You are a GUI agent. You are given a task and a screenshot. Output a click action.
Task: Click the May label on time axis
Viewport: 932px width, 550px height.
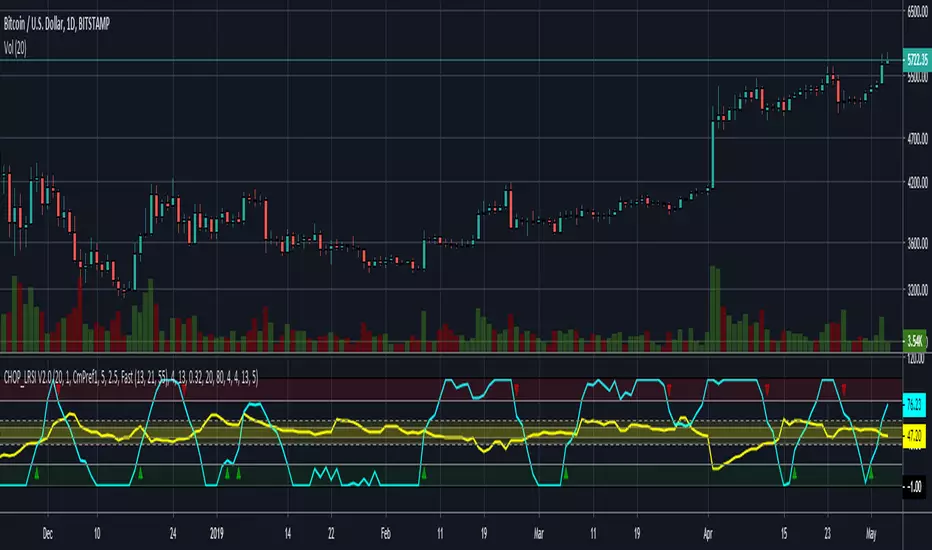click(871, 534)
